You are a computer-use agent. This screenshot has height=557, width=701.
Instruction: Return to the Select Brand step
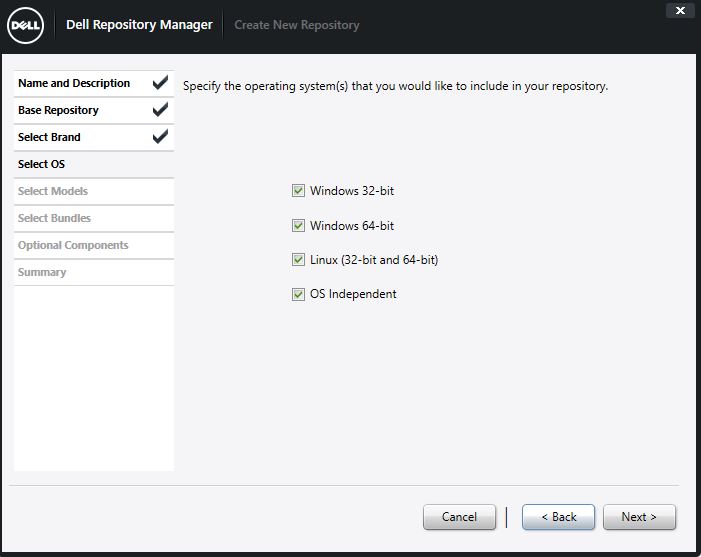(94, 137)
